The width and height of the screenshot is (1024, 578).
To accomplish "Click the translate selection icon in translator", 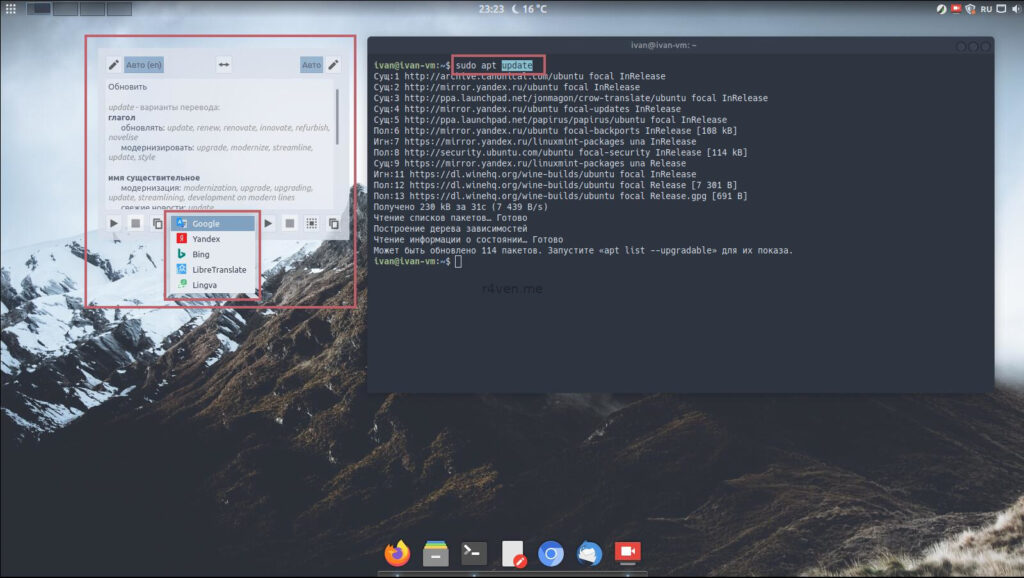I will click(x=312, y=223).
